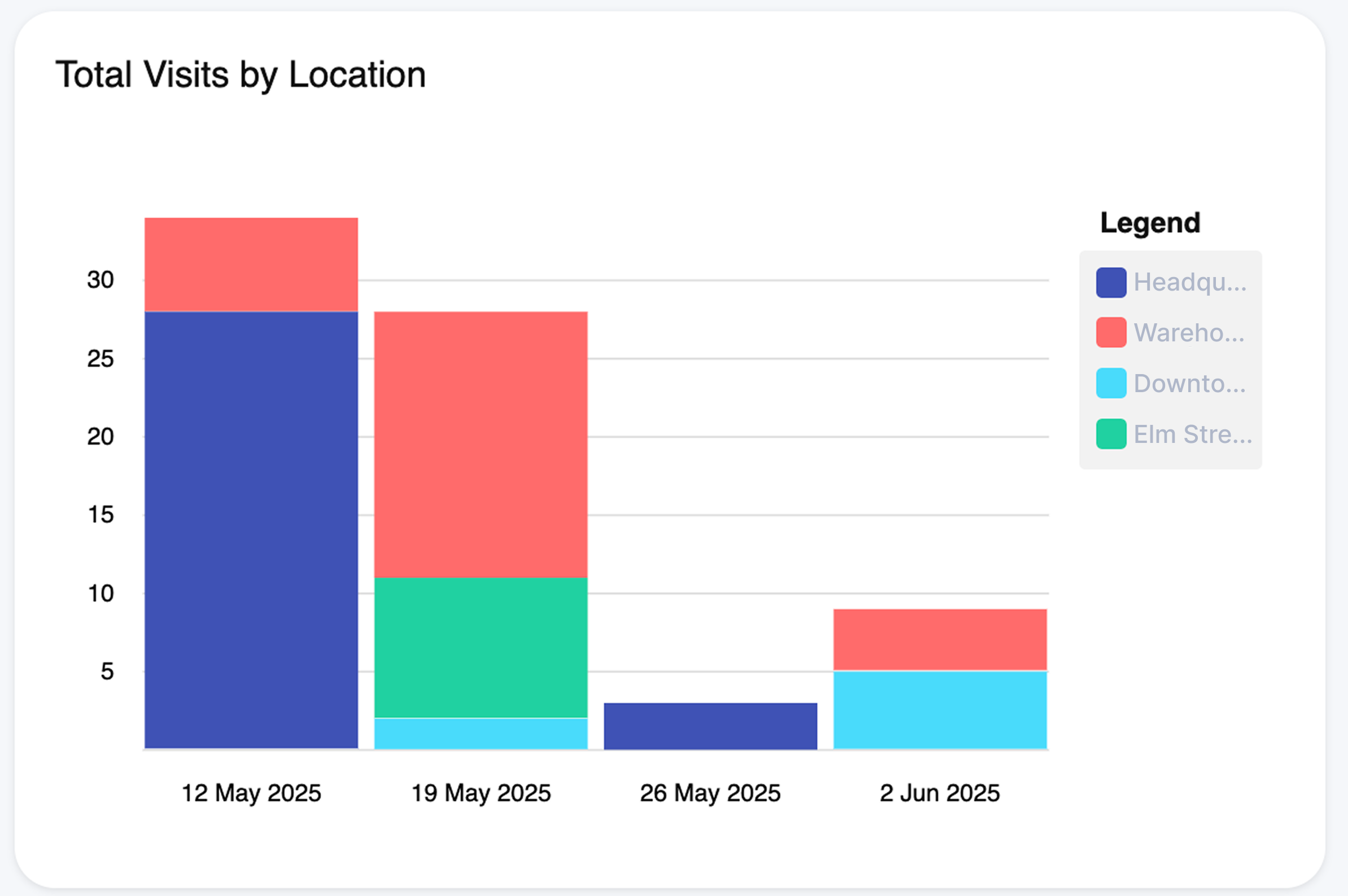
Task: Click the 12 May 2025 axis label
Action: (x=251, y=793)
